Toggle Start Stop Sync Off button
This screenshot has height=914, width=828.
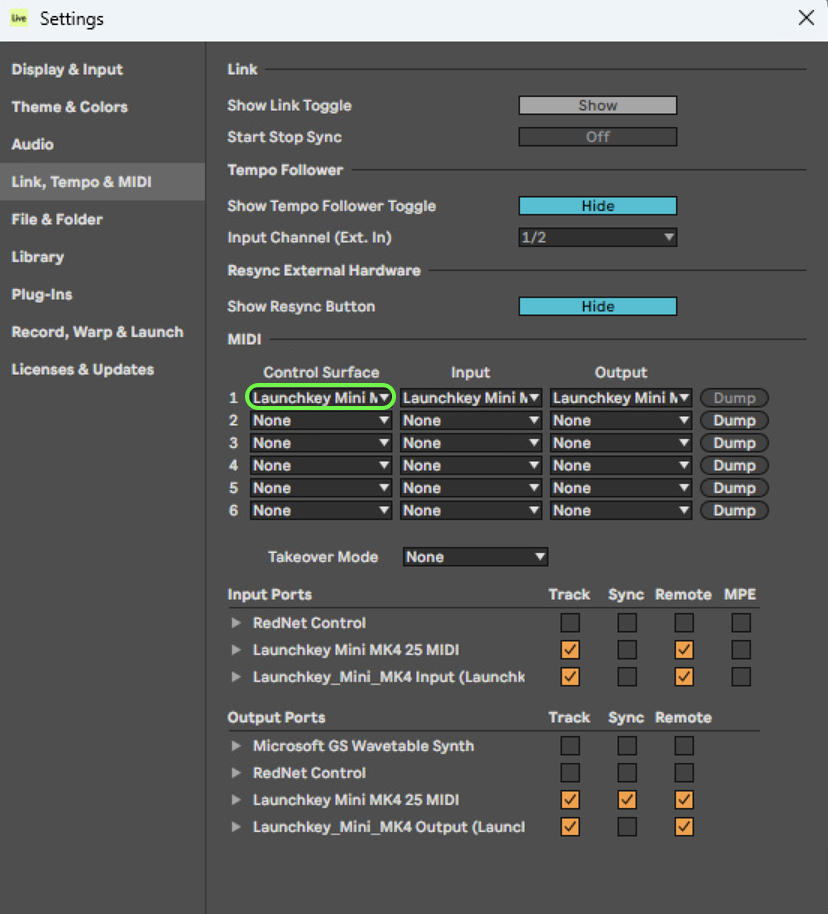click(x=598, y=137)
